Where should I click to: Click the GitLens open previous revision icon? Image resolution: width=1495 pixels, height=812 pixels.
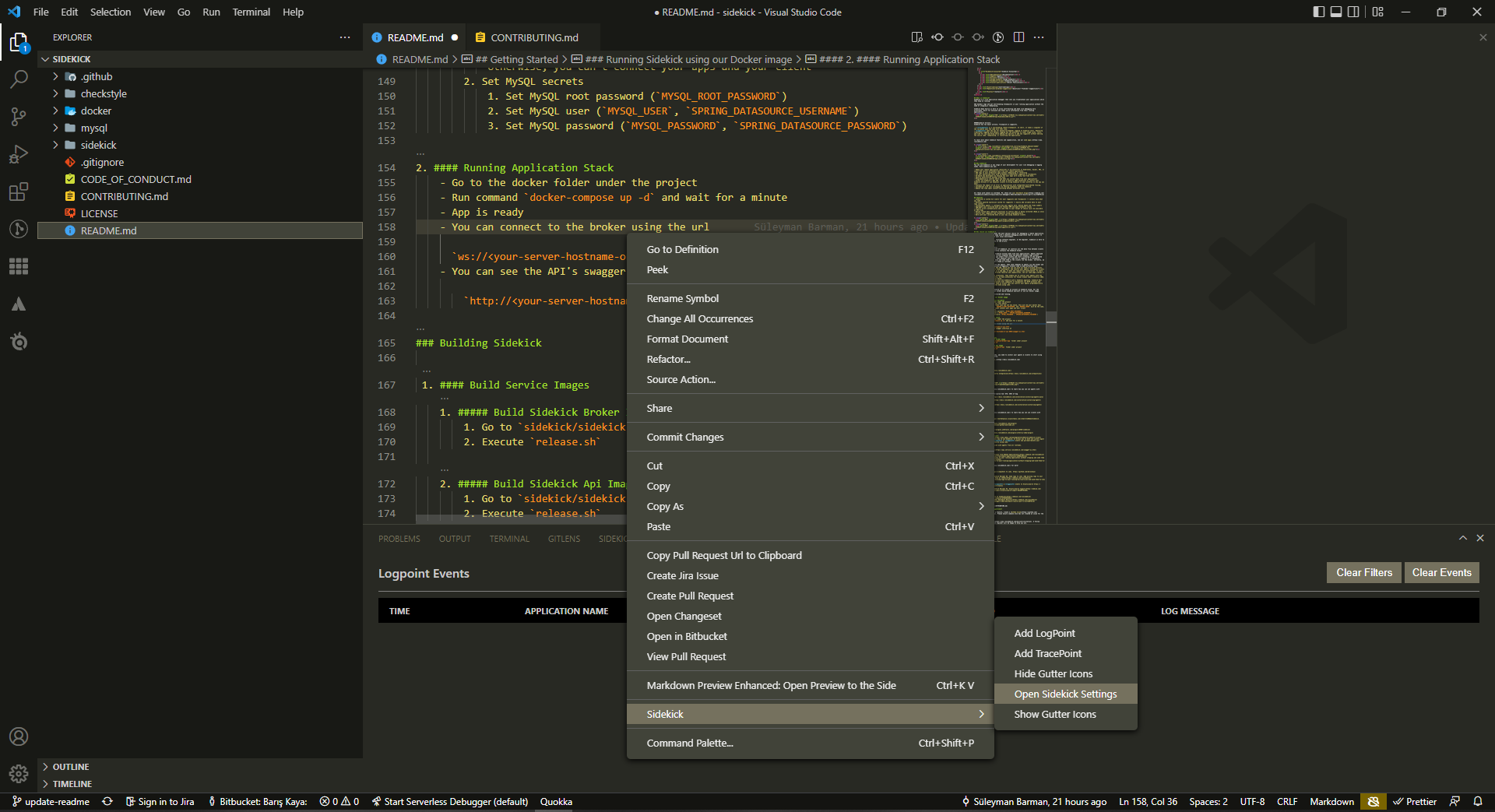tap(937, 37)
